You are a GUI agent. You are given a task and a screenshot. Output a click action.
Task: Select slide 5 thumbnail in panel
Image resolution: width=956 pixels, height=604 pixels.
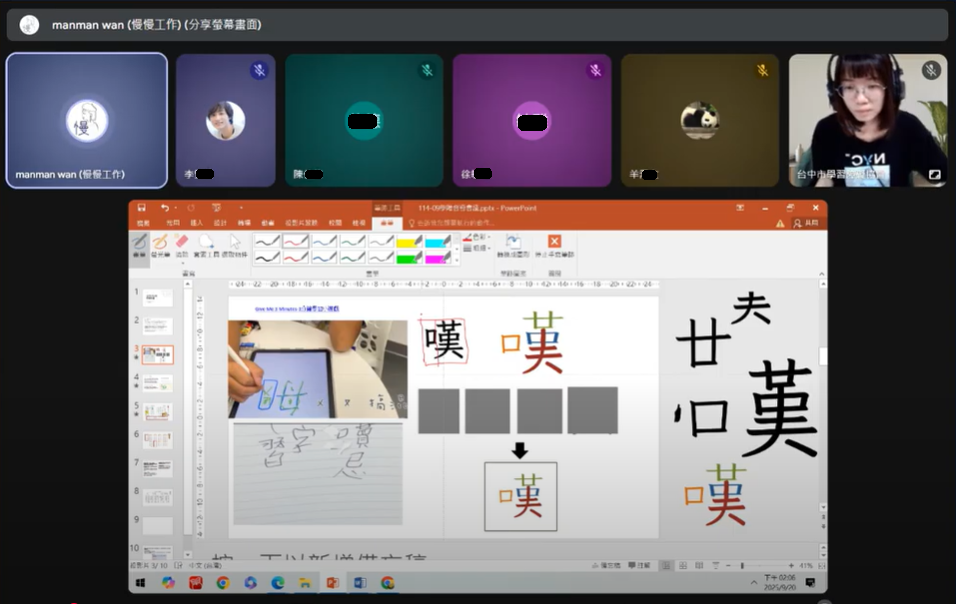157,411
